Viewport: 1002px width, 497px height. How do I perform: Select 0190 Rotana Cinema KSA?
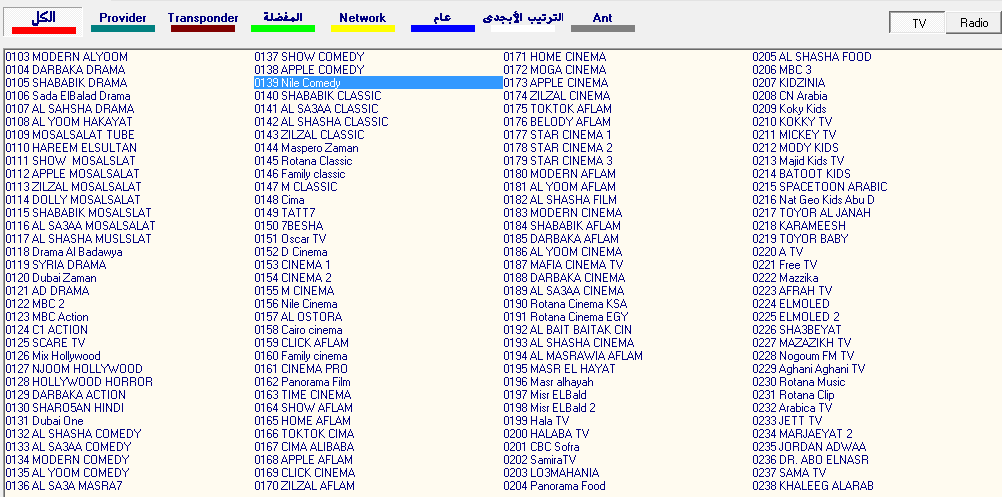566,303
